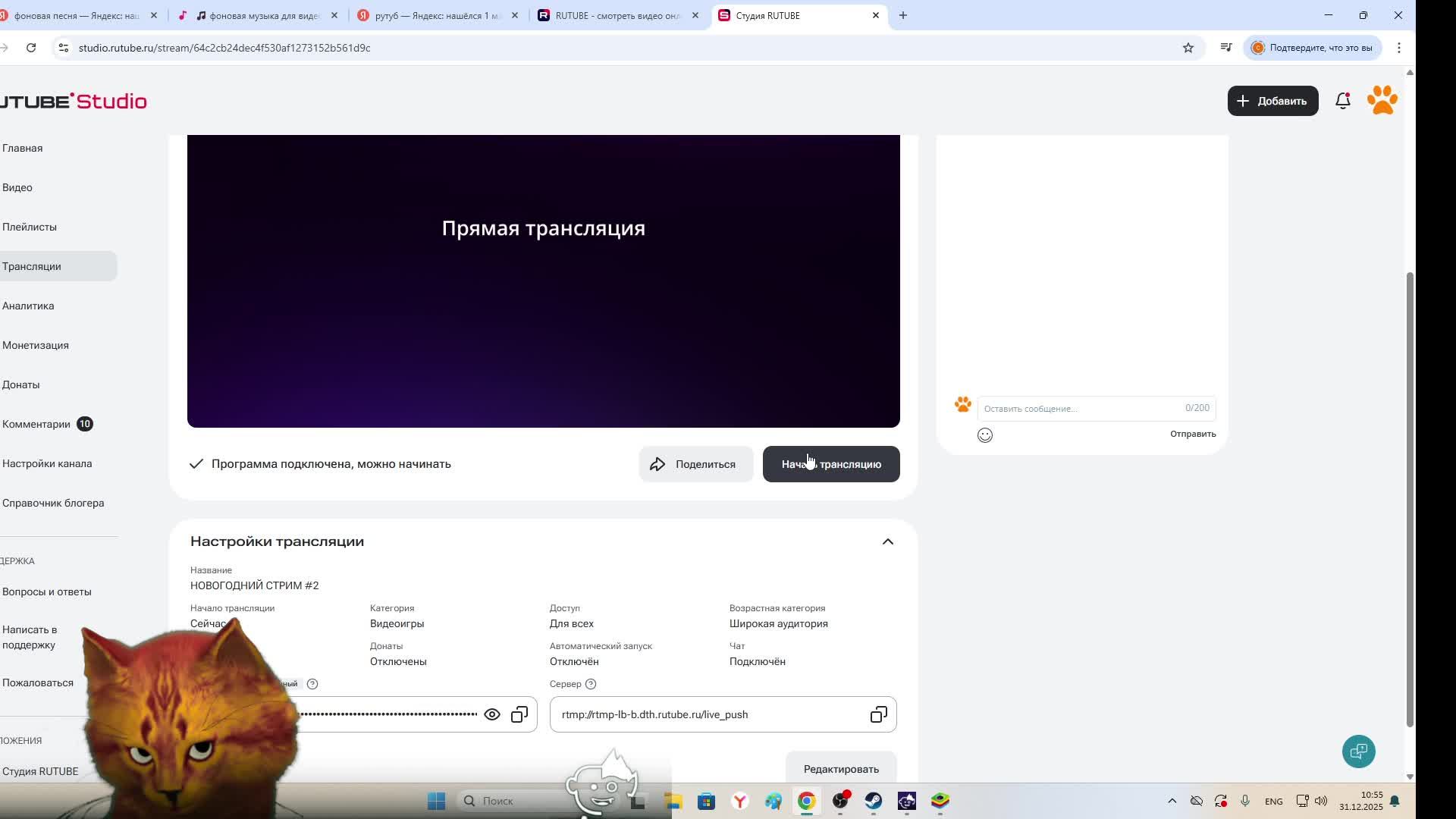Open the support chat widget
1456x819 pixels.
1358,752
